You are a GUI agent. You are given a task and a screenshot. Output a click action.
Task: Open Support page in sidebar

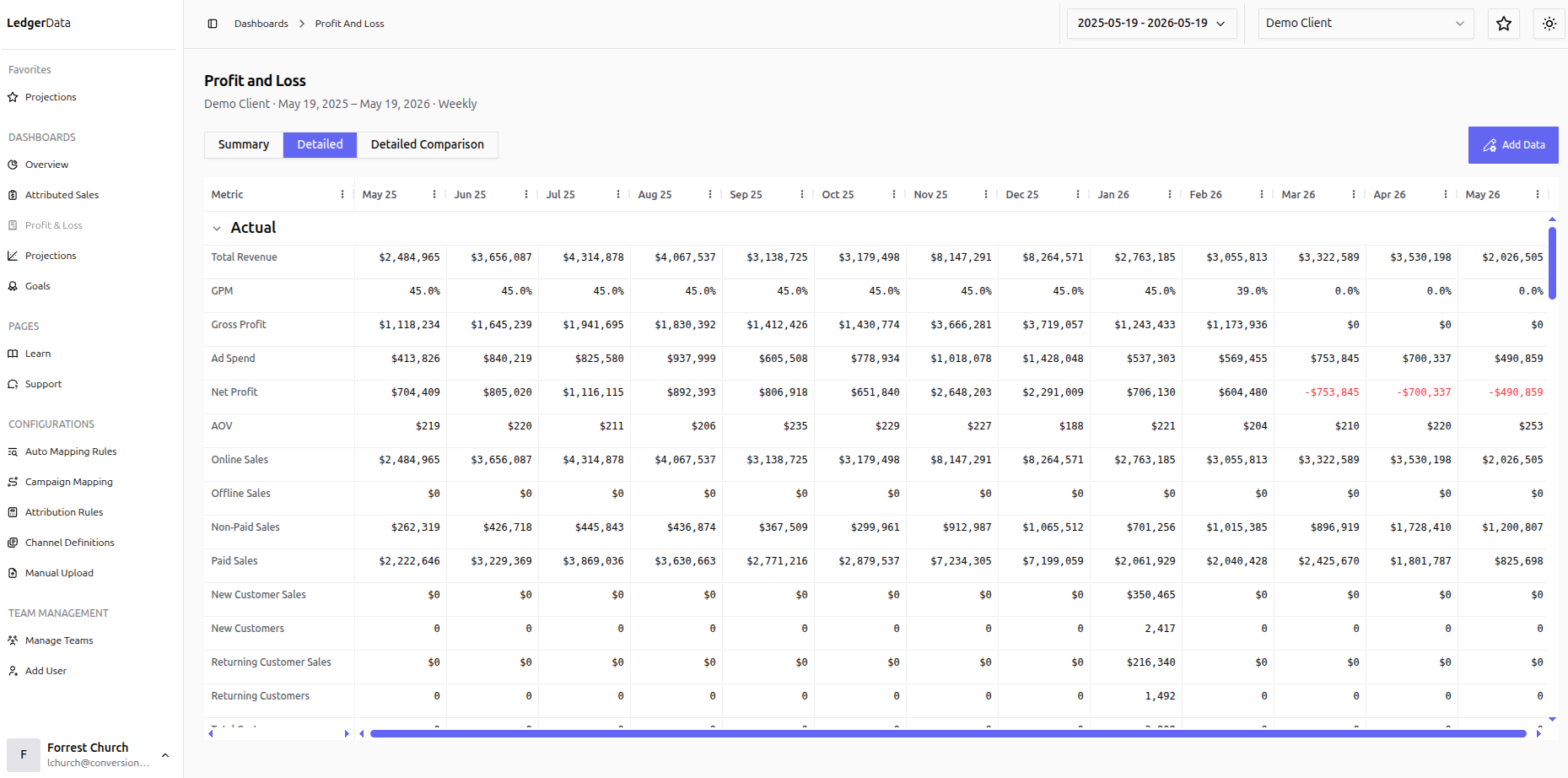tap(43, 384)
